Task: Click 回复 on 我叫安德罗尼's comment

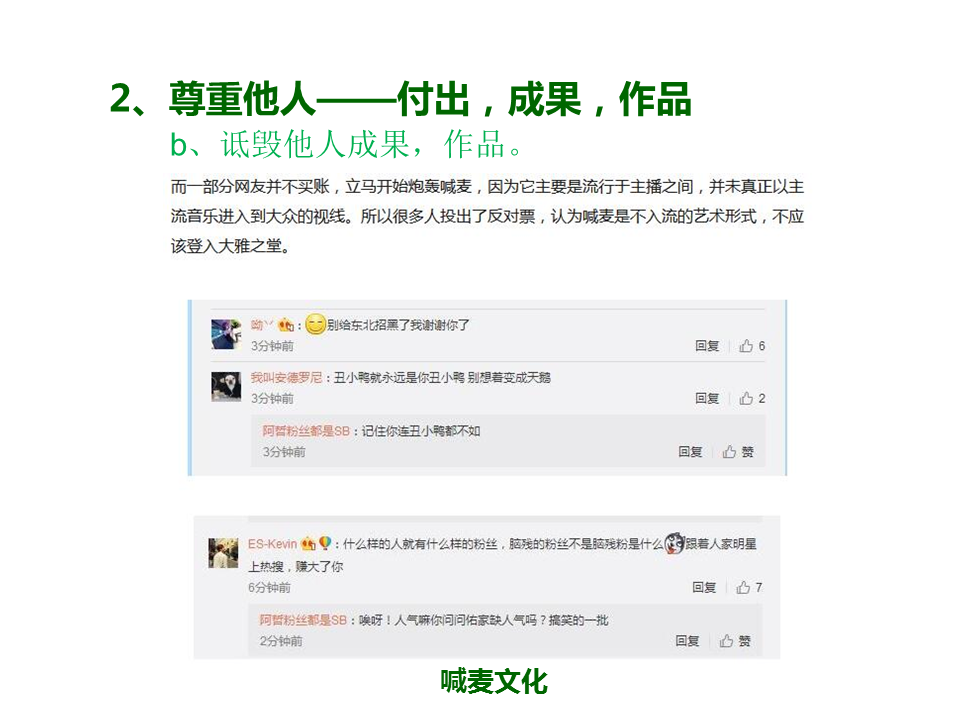Action: tap(707, 399)
